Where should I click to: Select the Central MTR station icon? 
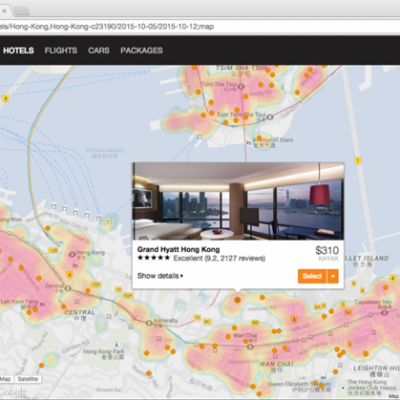pos(68,288)
